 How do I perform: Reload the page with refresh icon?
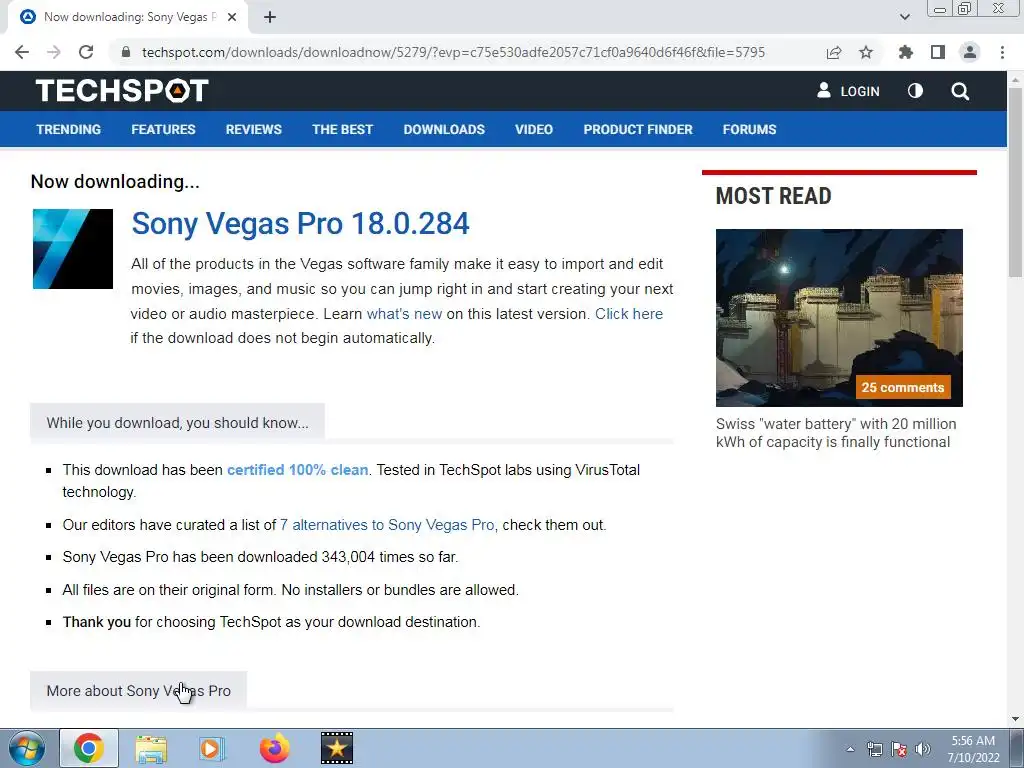click(x=86, y=52)
